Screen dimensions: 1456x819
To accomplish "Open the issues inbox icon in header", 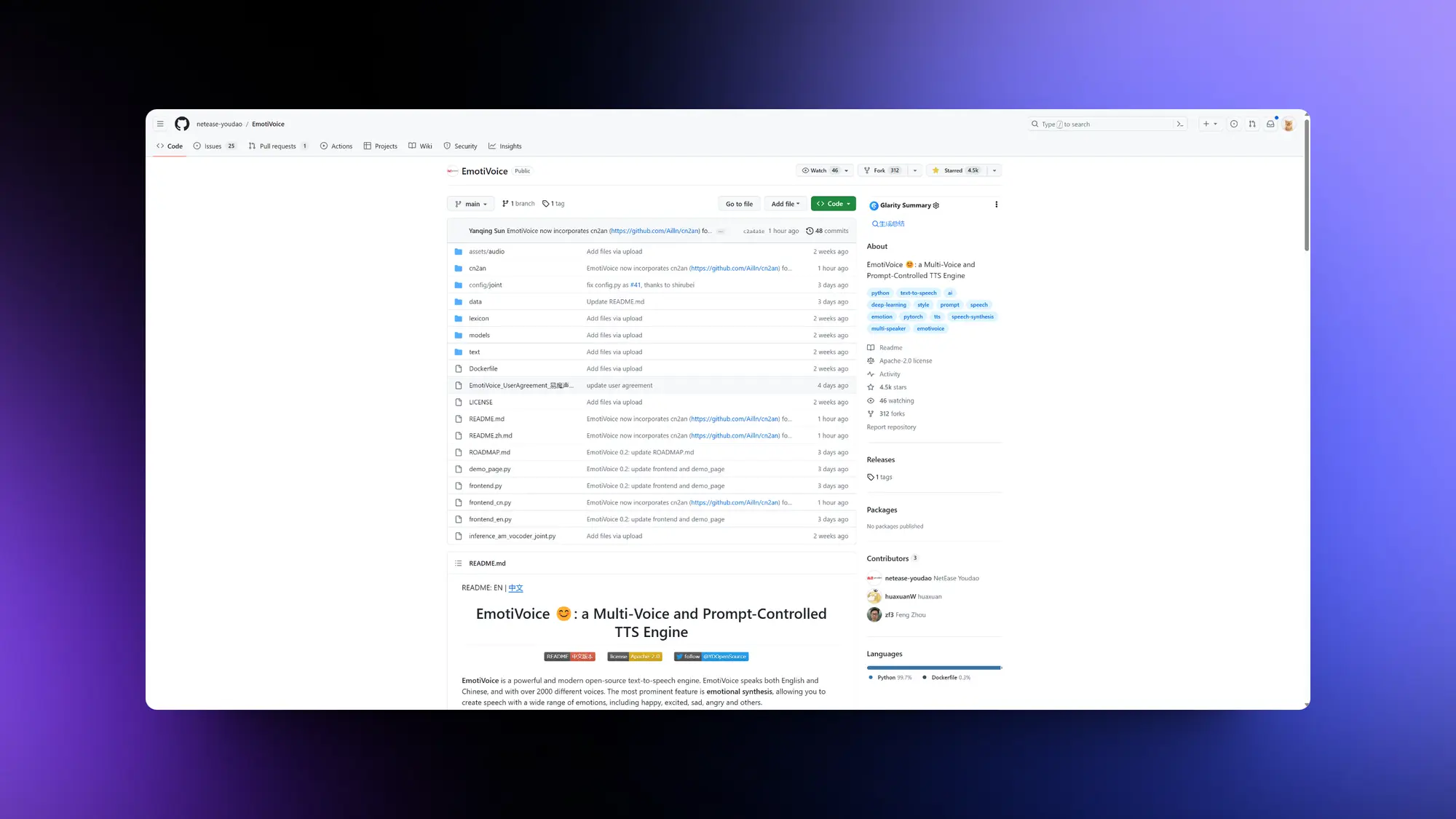I will [x=1234, y=124].
